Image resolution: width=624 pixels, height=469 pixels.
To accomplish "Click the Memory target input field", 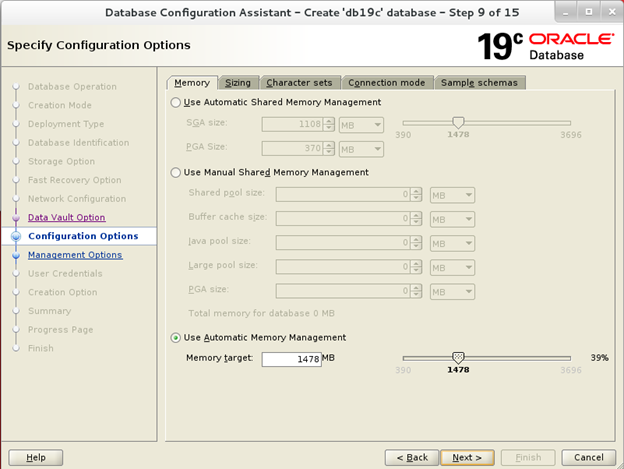I will tap(291, 359).
